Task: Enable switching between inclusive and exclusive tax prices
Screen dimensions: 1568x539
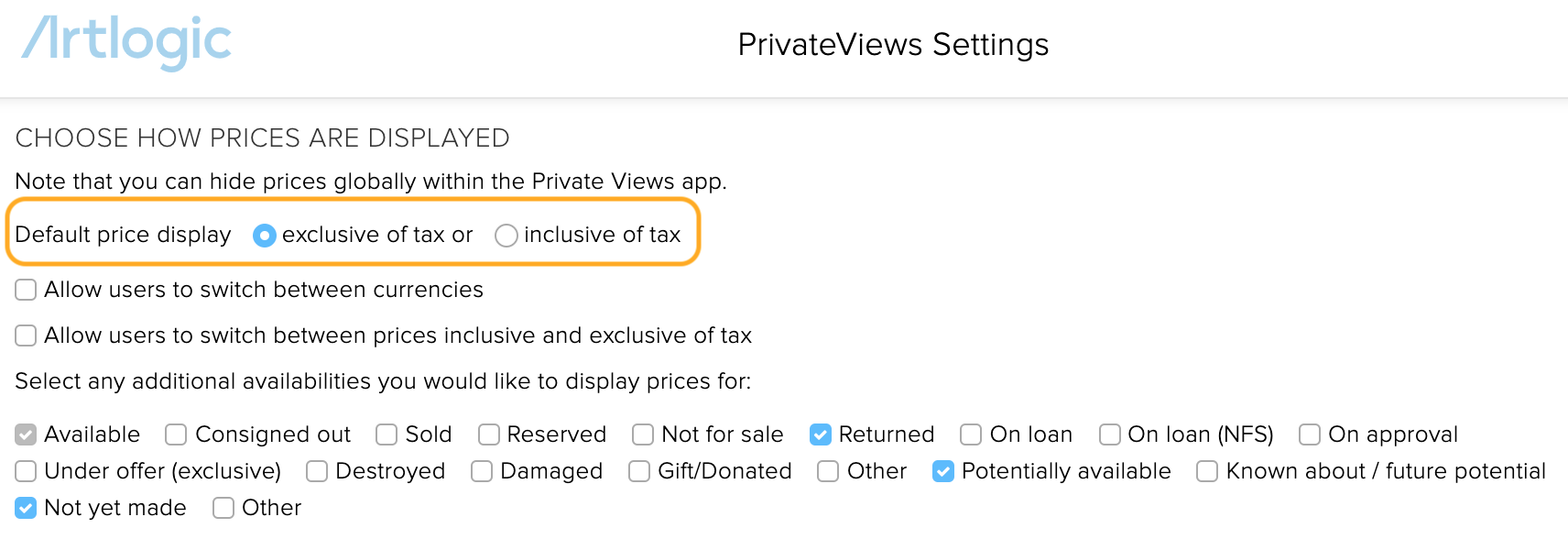Action: tap(26, 335)
